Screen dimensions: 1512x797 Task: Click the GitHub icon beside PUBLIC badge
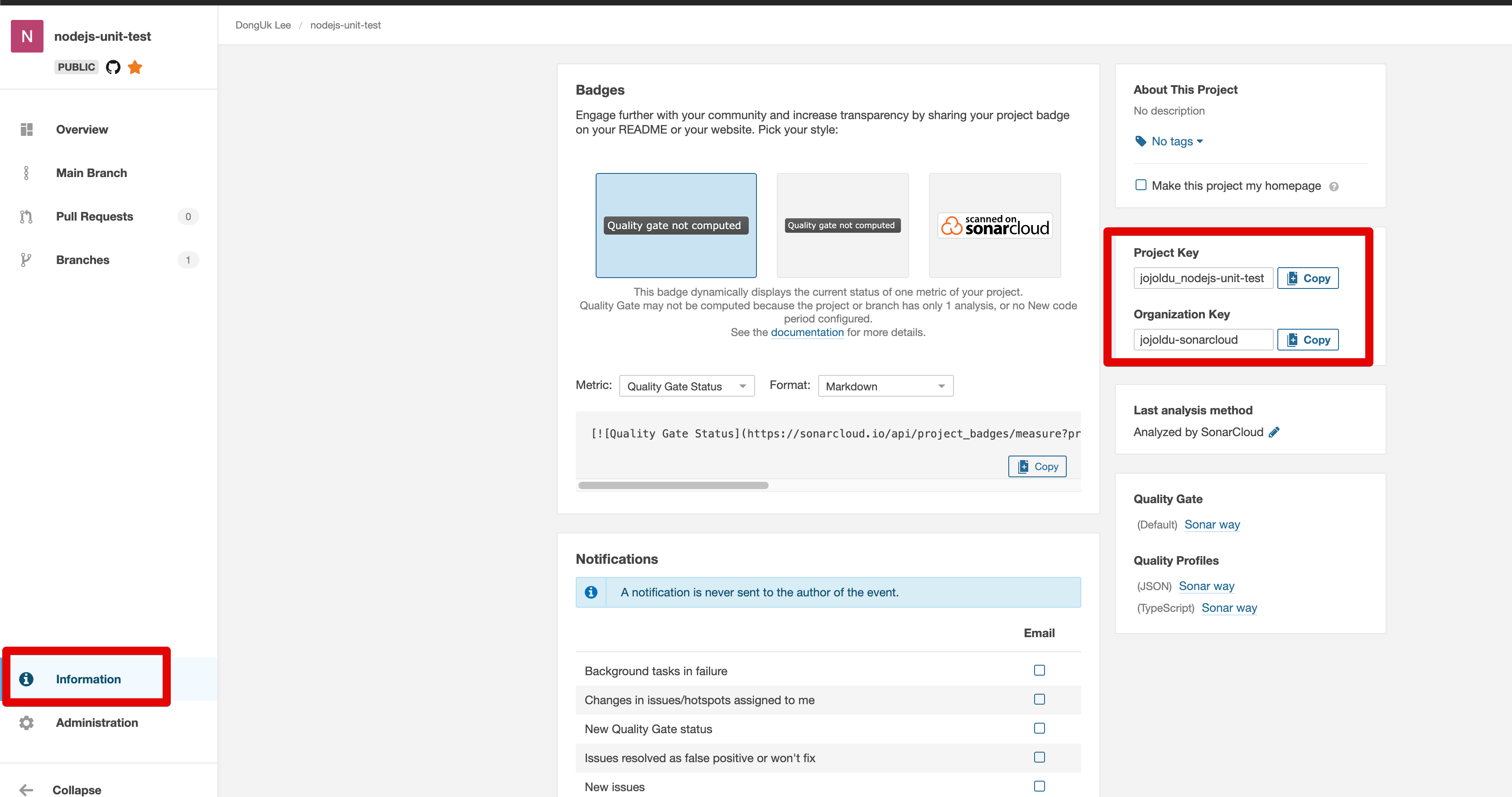[x=113, y=67]
